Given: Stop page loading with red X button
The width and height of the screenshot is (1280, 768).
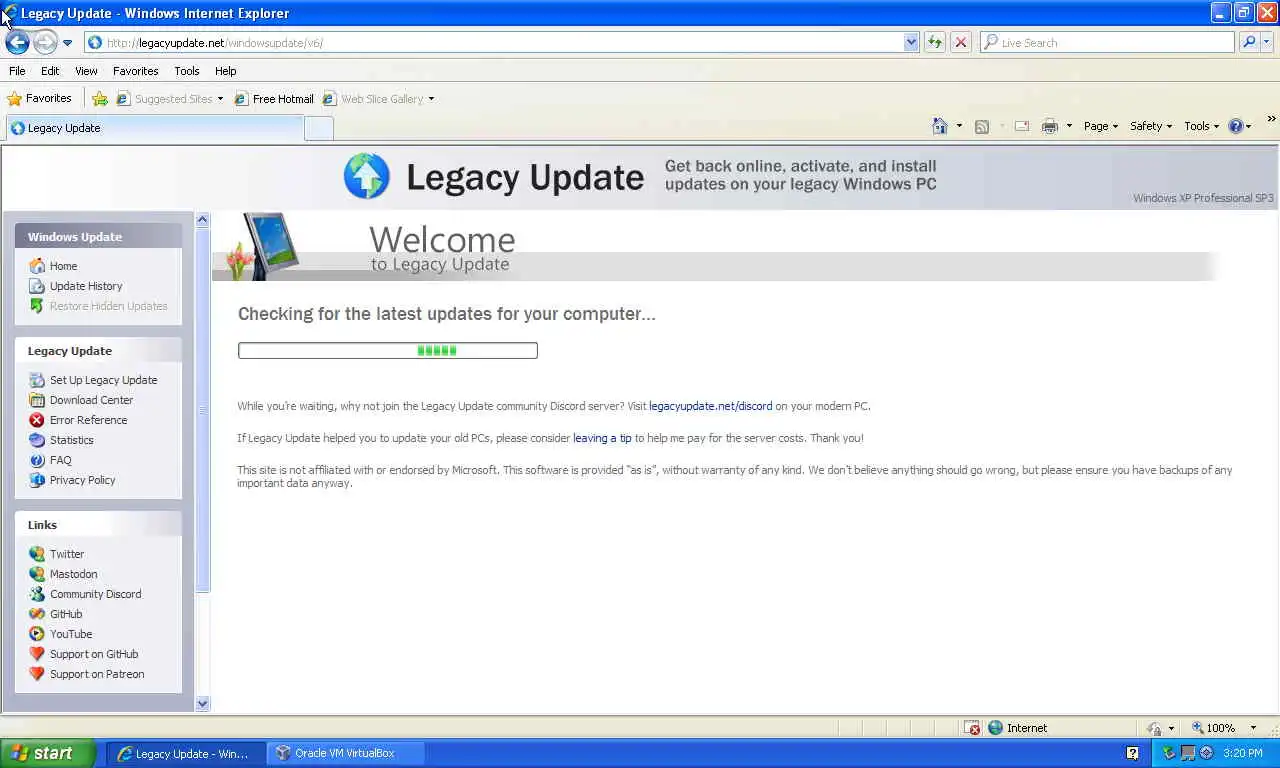Looking at the screenshot, I should 961,42.
